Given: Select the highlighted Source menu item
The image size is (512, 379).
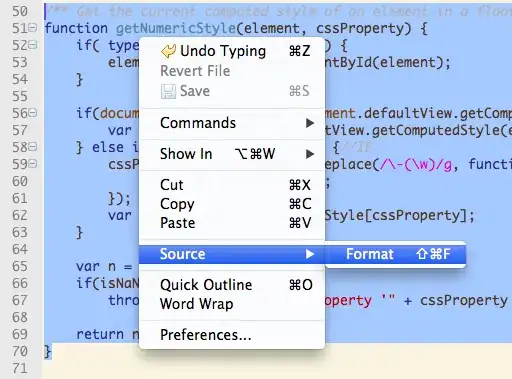Looking at the screenshot, I should (x=232, y=254).
